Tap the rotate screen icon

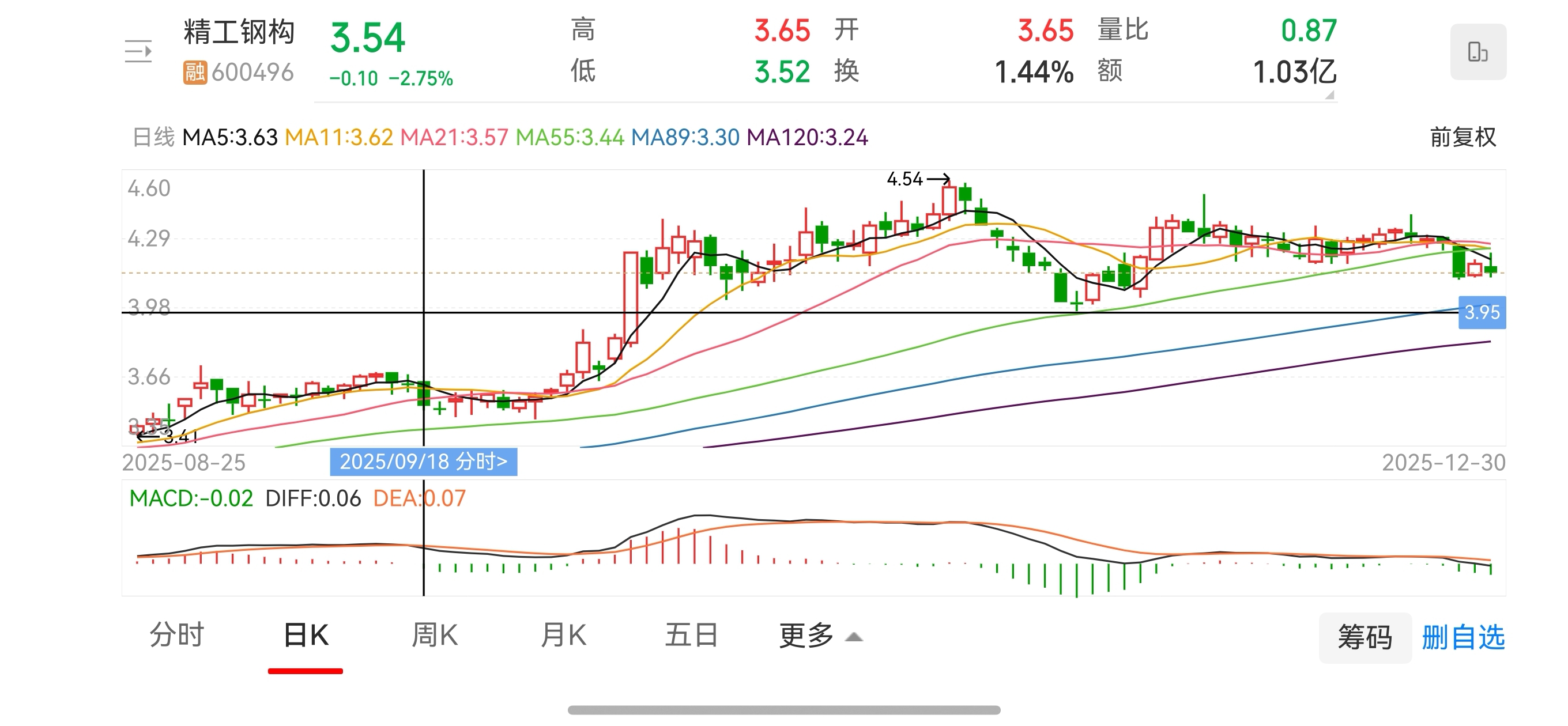click(1477, 52)
